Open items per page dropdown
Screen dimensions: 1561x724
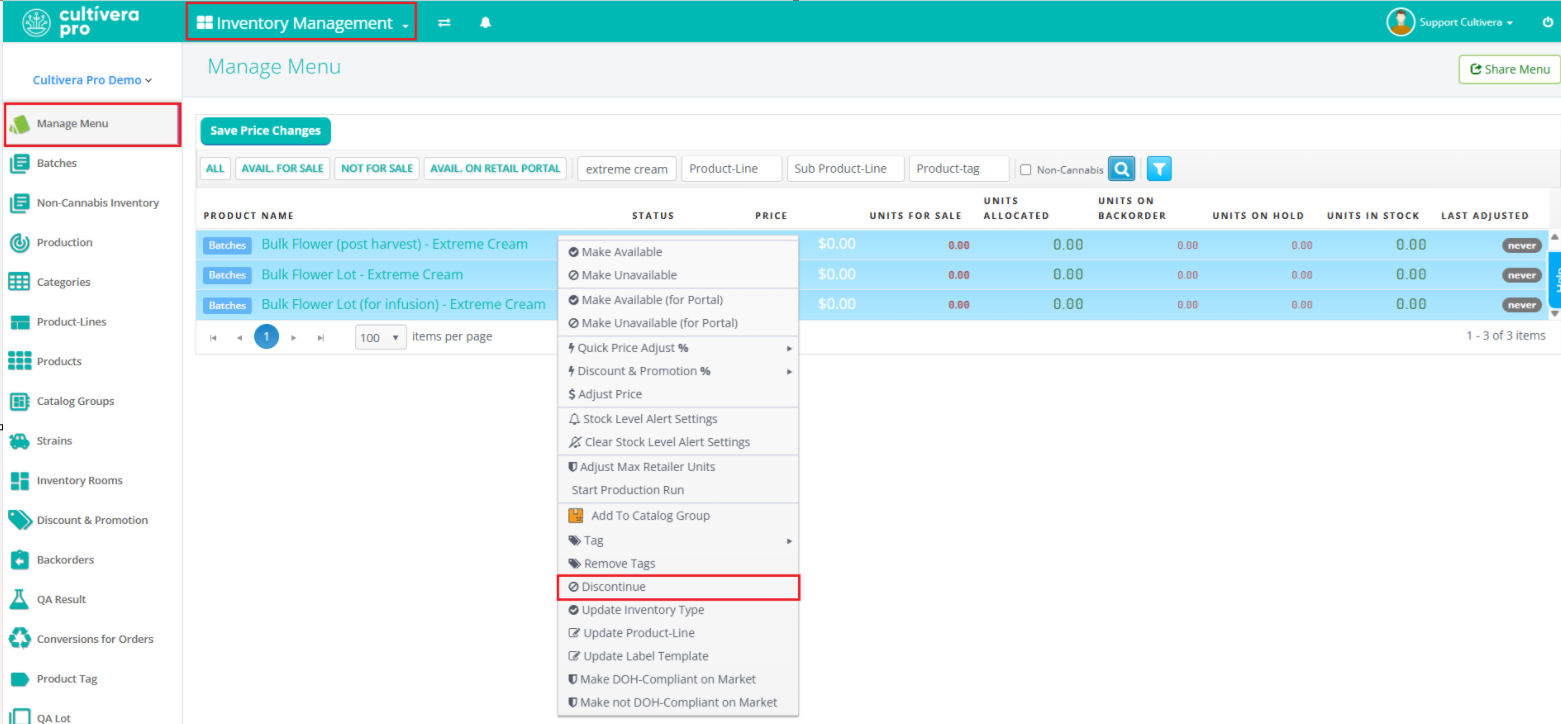click(x=381, y=337)
